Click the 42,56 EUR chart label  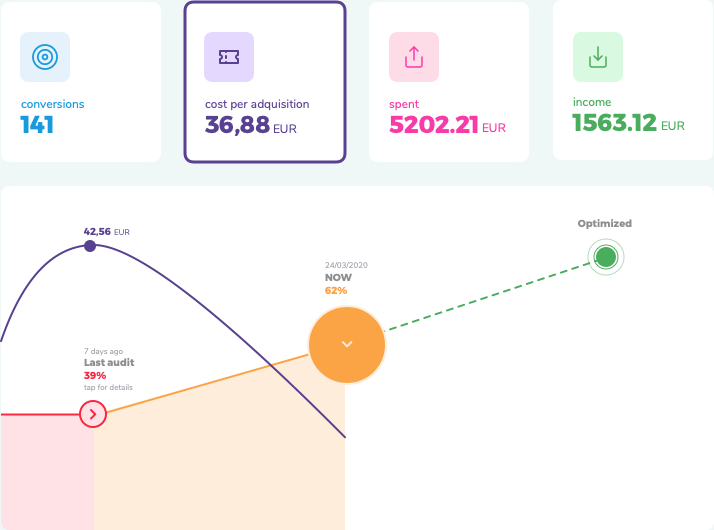[107, 232]
